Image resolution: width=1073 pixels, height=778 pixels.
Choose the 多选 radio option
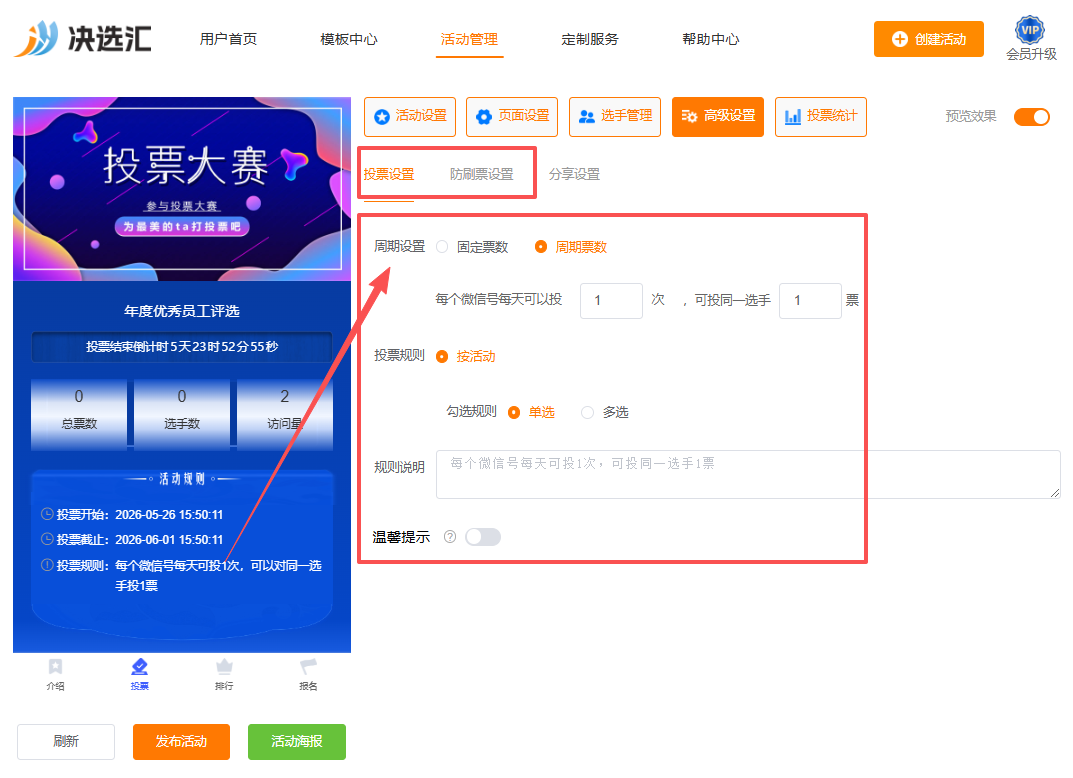tap(587, 413)
